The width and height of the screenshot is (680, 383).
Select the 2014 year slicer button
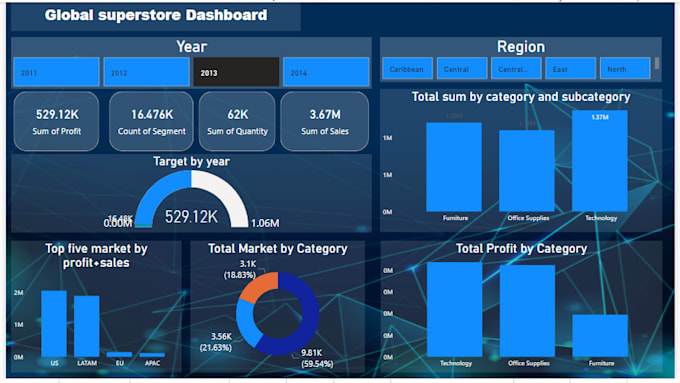[326, 72]
